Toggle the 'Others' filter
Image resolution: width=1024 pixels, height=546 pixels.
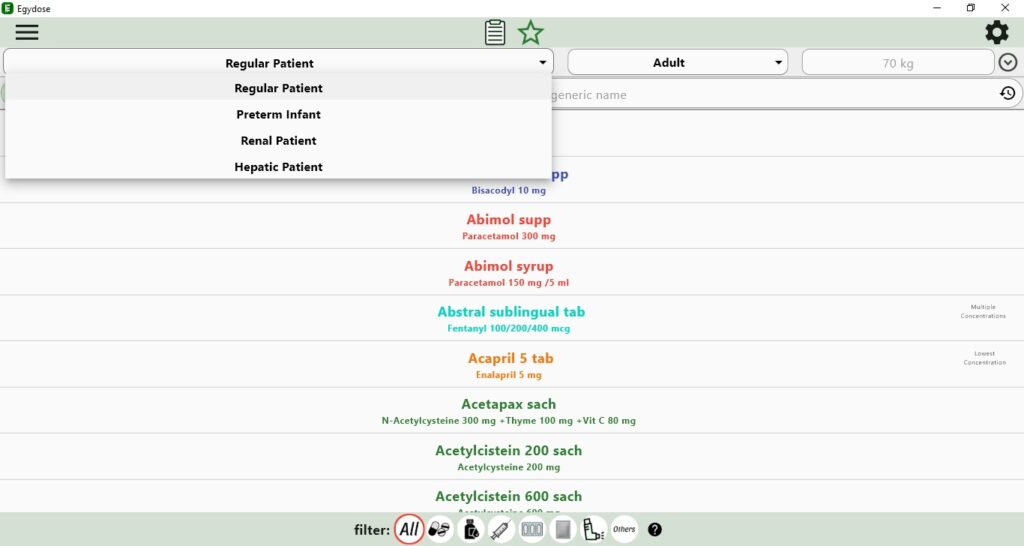(624, 529)
